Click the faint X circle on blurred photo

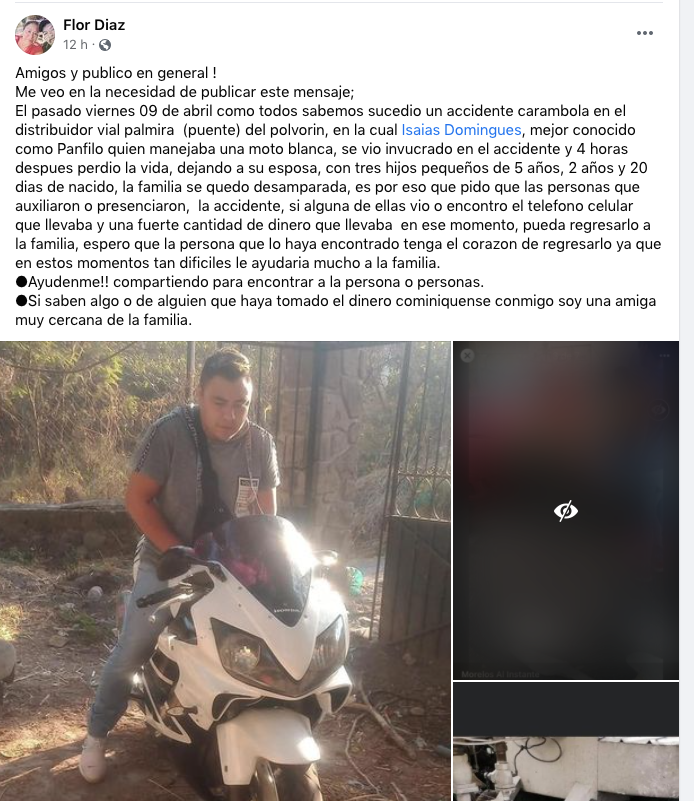pyautogui.click(x=467, y=355)
